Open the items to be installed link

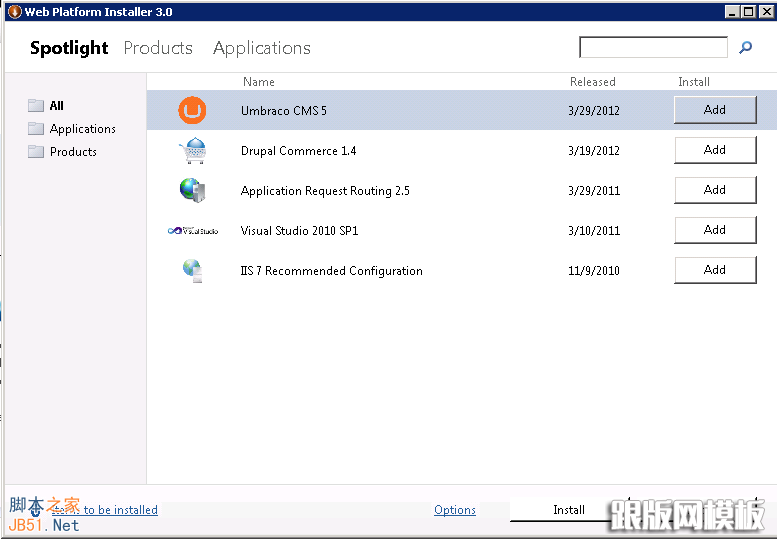pyautogui.click(x=105, y=510)
